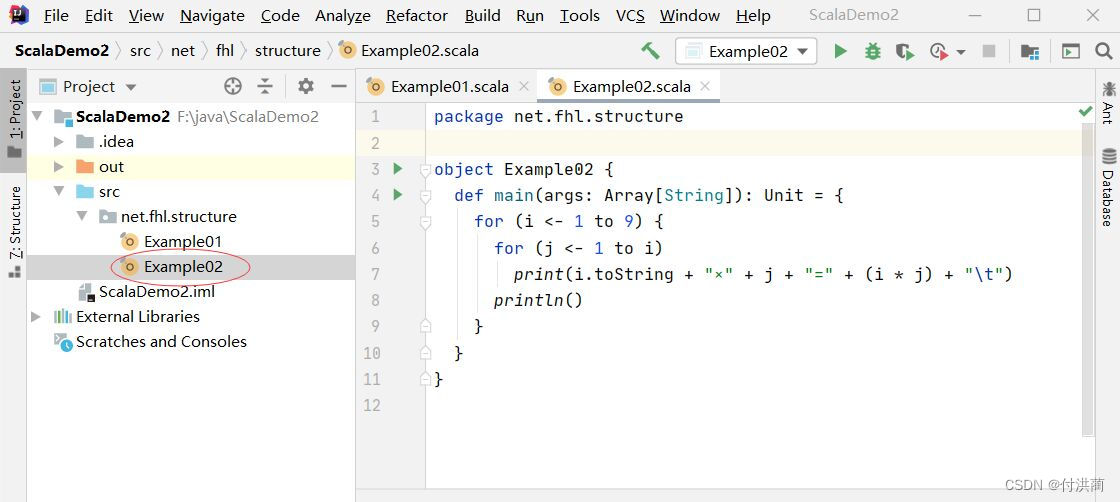Hide the Project tool window
Screen dimensions: 1120x502
pyautogui.click(x=339, y=86)
